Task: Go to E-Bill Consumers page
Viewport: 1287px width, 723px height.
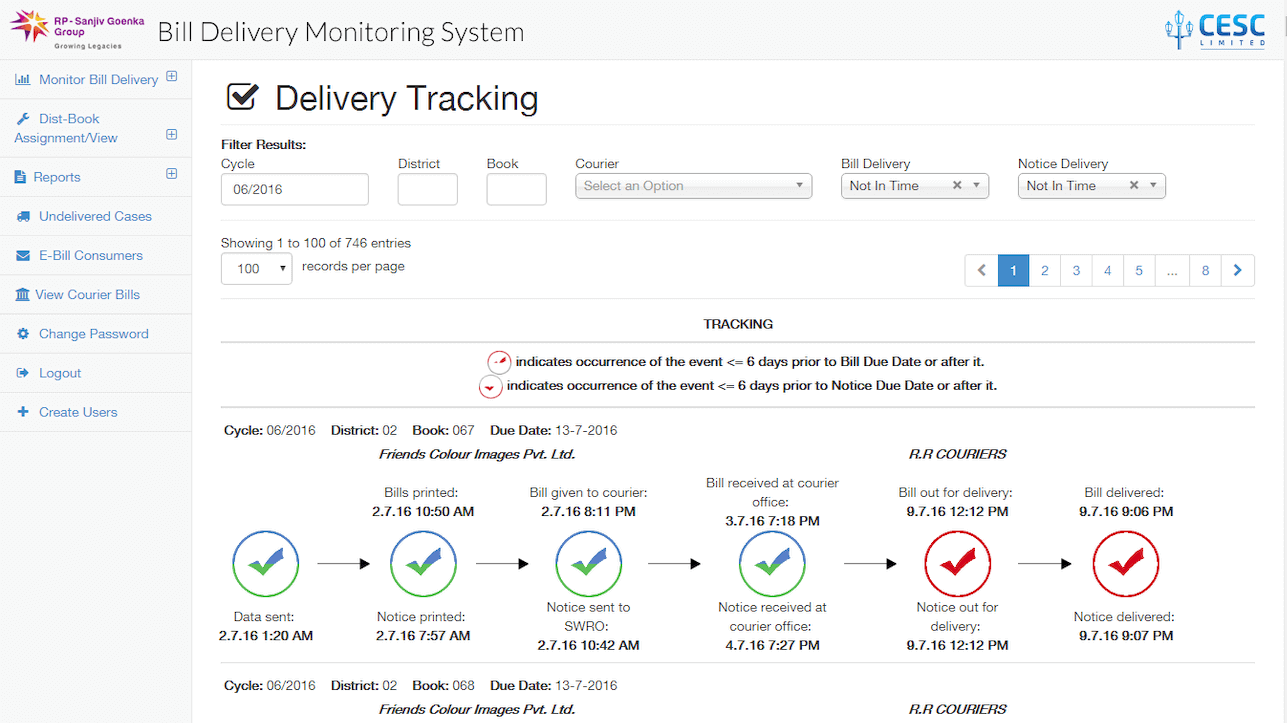Action: (x=90, y=255)
